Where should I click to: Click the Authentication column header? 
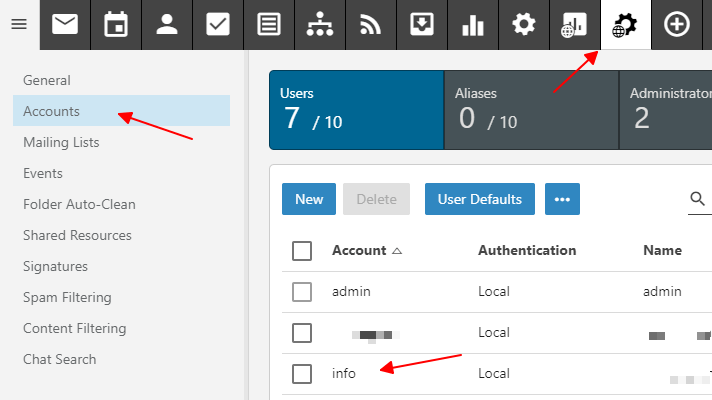tap(527, 250)
